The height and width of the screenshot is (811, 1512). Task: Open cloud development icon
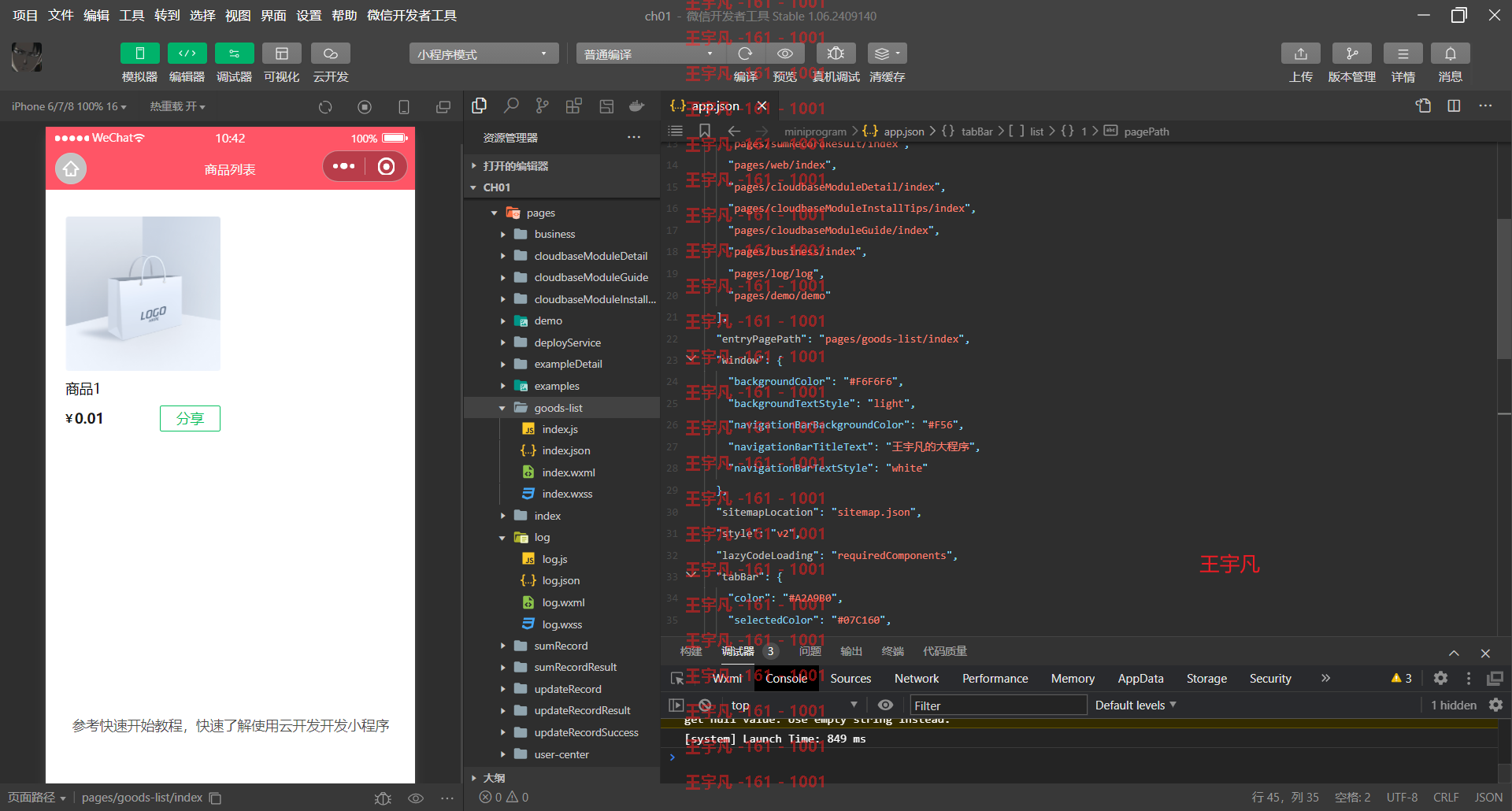pos(330,54)
